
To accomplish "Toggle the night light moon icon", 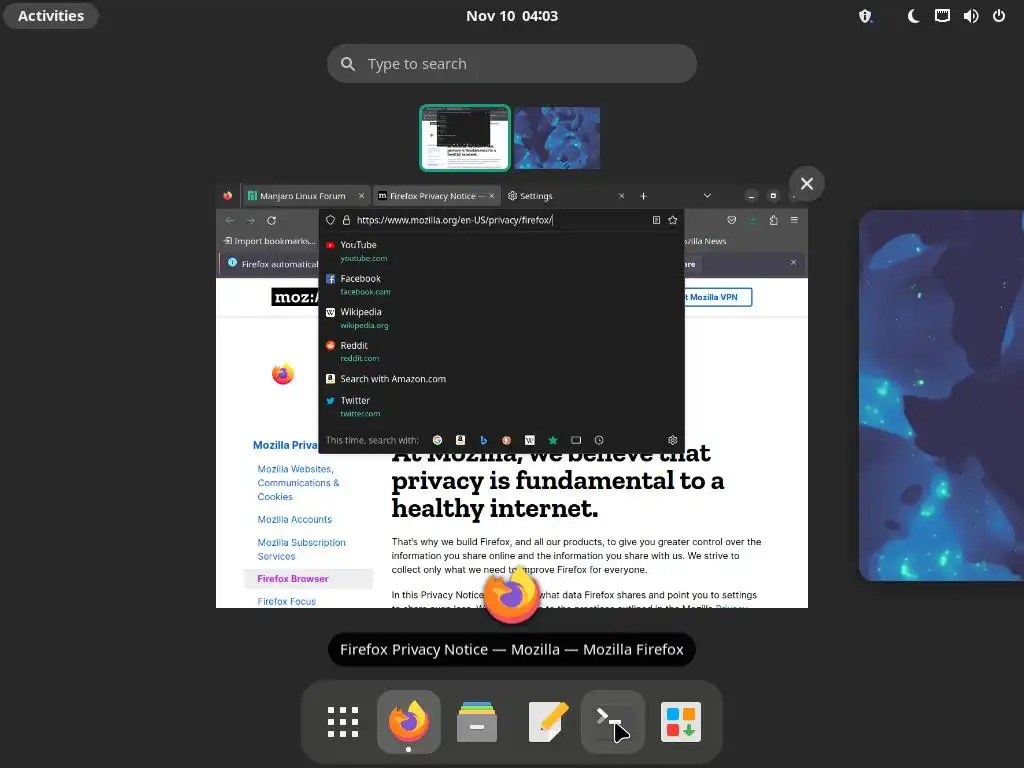I will pos(913,16).
